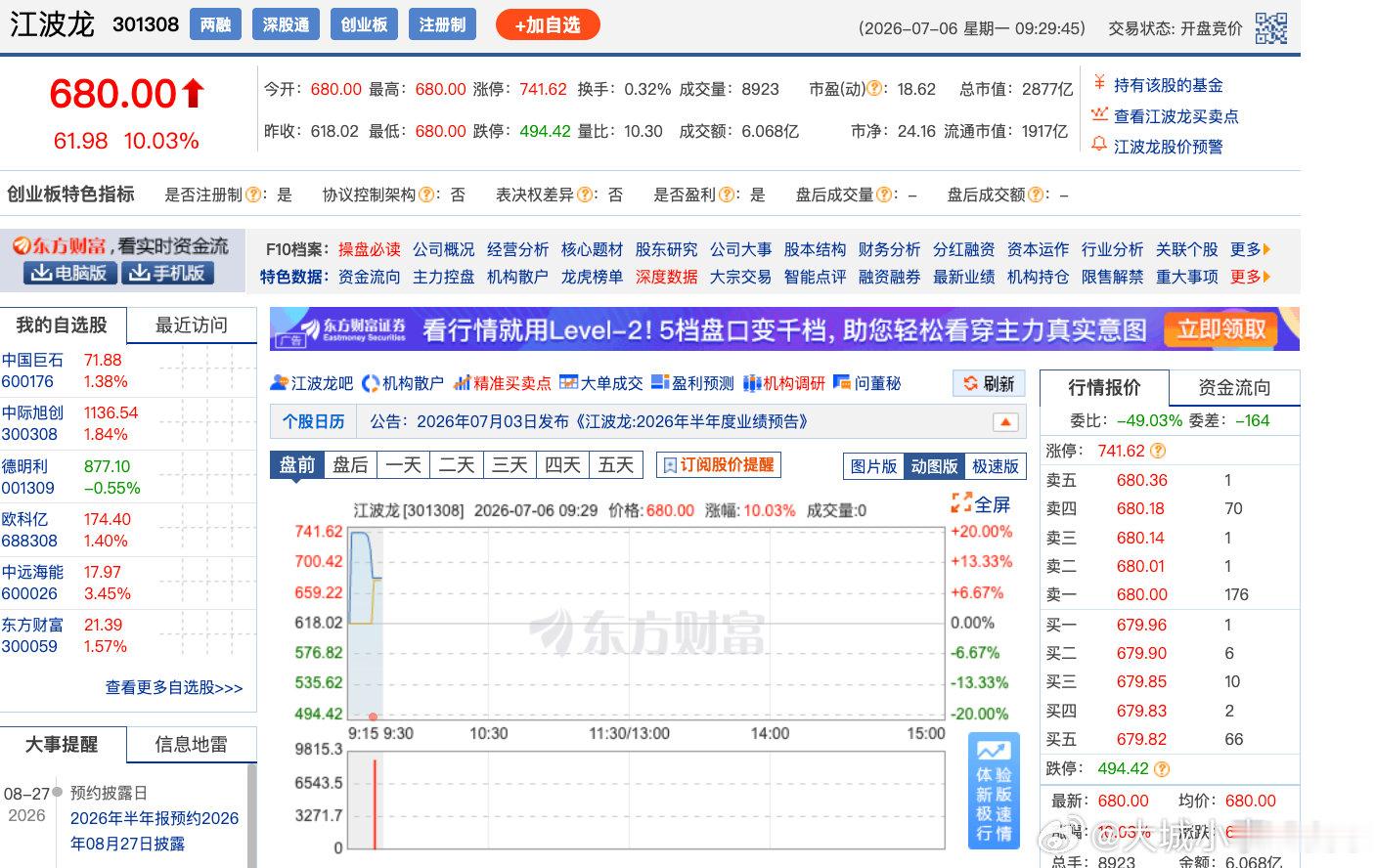This screenshot has width=1375, height=868.
Task: Switch to 行情报价 tab
Action: tap(1105, 387)
